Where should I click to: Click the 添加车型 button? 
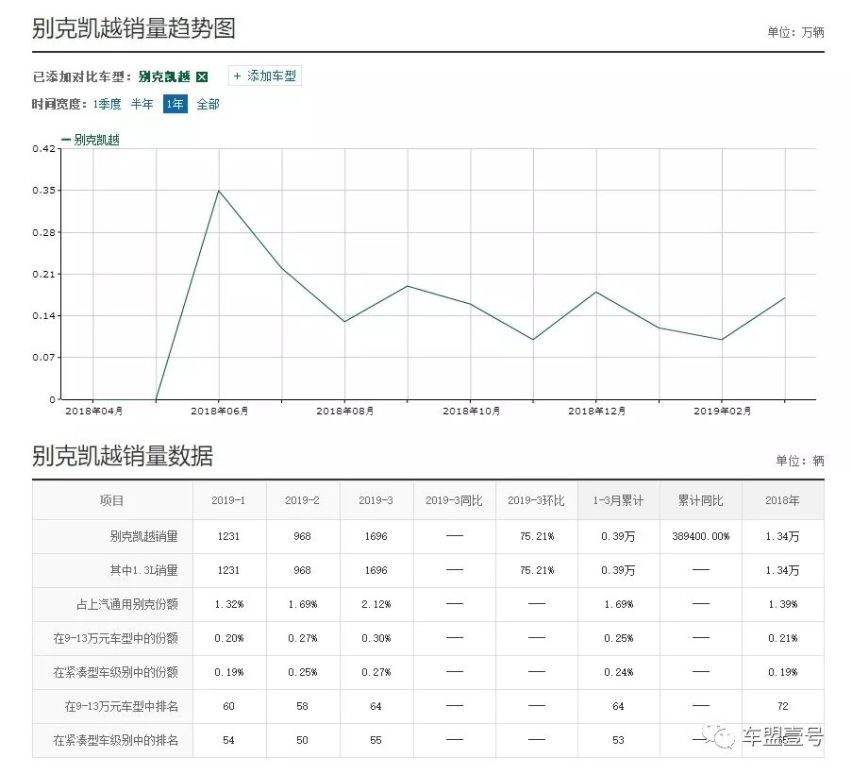[x=265, y=76]
